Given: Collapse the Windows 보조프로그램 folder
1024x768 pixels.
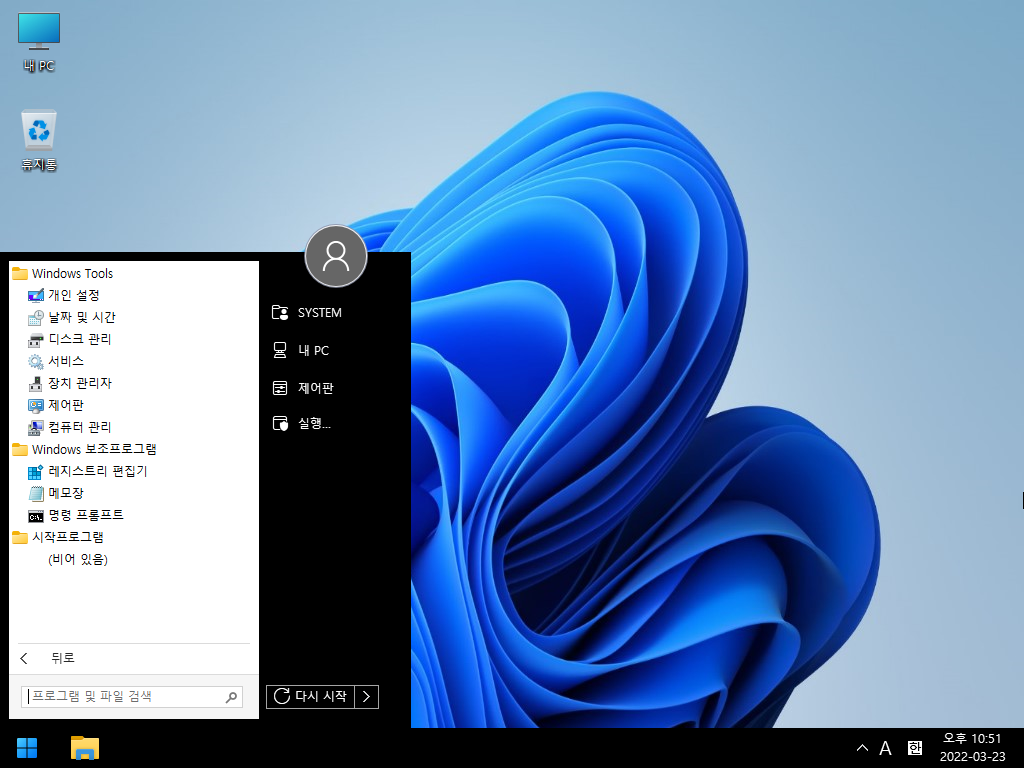Looking at the screenshot, I should [84, 449].
